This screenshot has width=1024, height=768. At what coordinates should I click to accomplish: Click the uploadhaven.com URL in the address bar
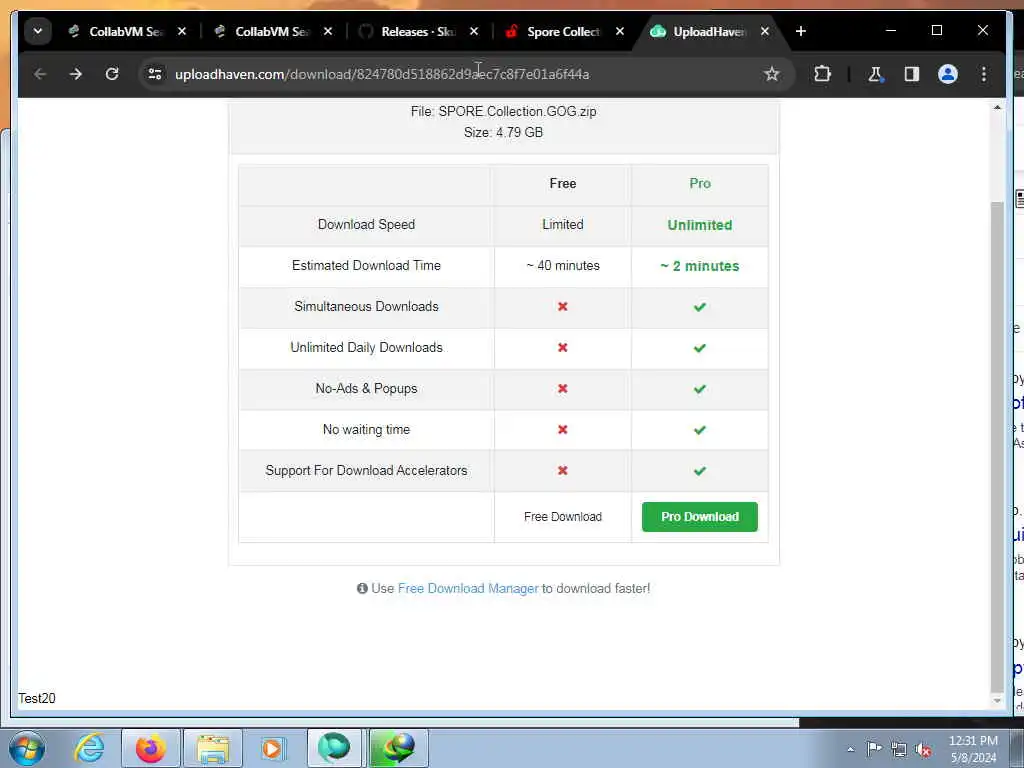click(x=382, y=74)
